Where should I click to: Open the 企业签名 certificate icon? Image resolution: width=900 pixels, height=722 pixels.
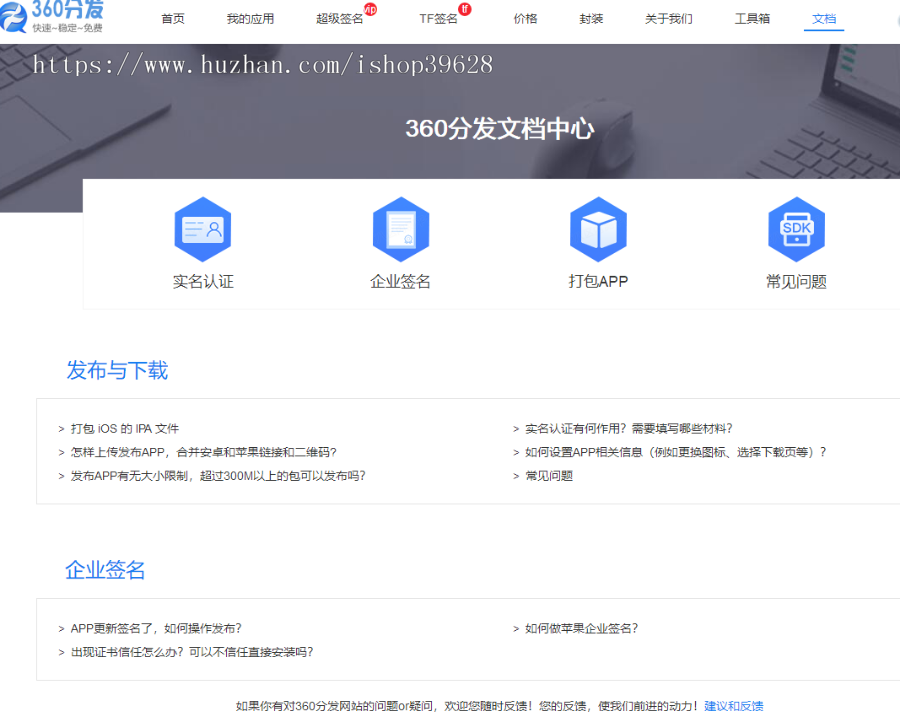pyautogui.click(x=401, y=229)
